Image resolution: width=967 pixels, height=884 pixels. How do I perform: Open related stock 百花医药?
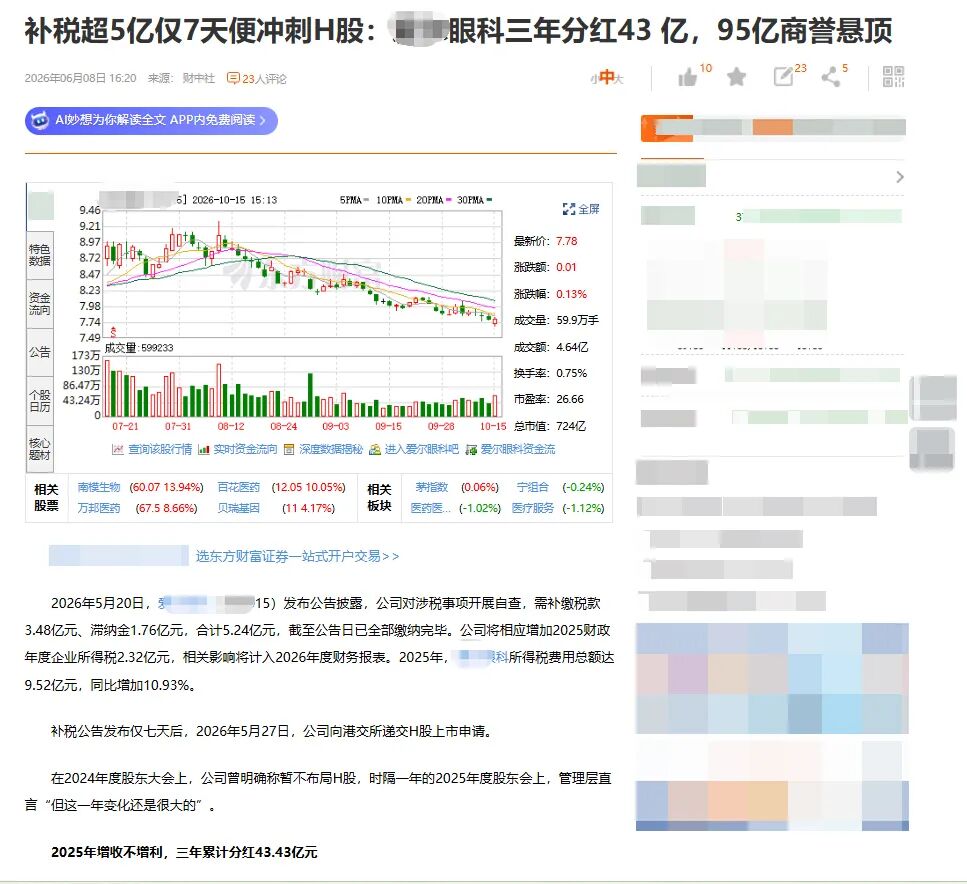[x=239, y=487]
